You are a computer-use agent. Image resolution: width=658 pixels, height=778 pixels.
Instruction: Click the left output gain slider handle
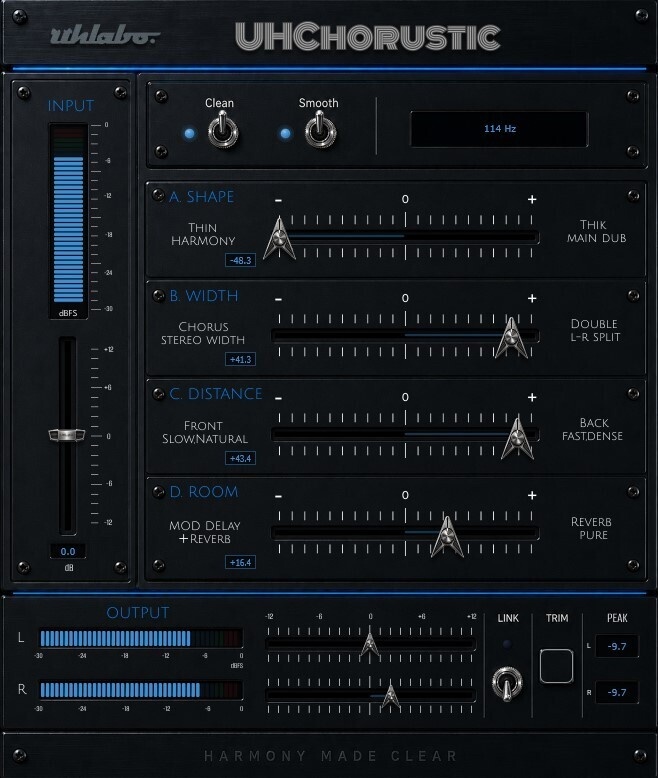point(370,644)
